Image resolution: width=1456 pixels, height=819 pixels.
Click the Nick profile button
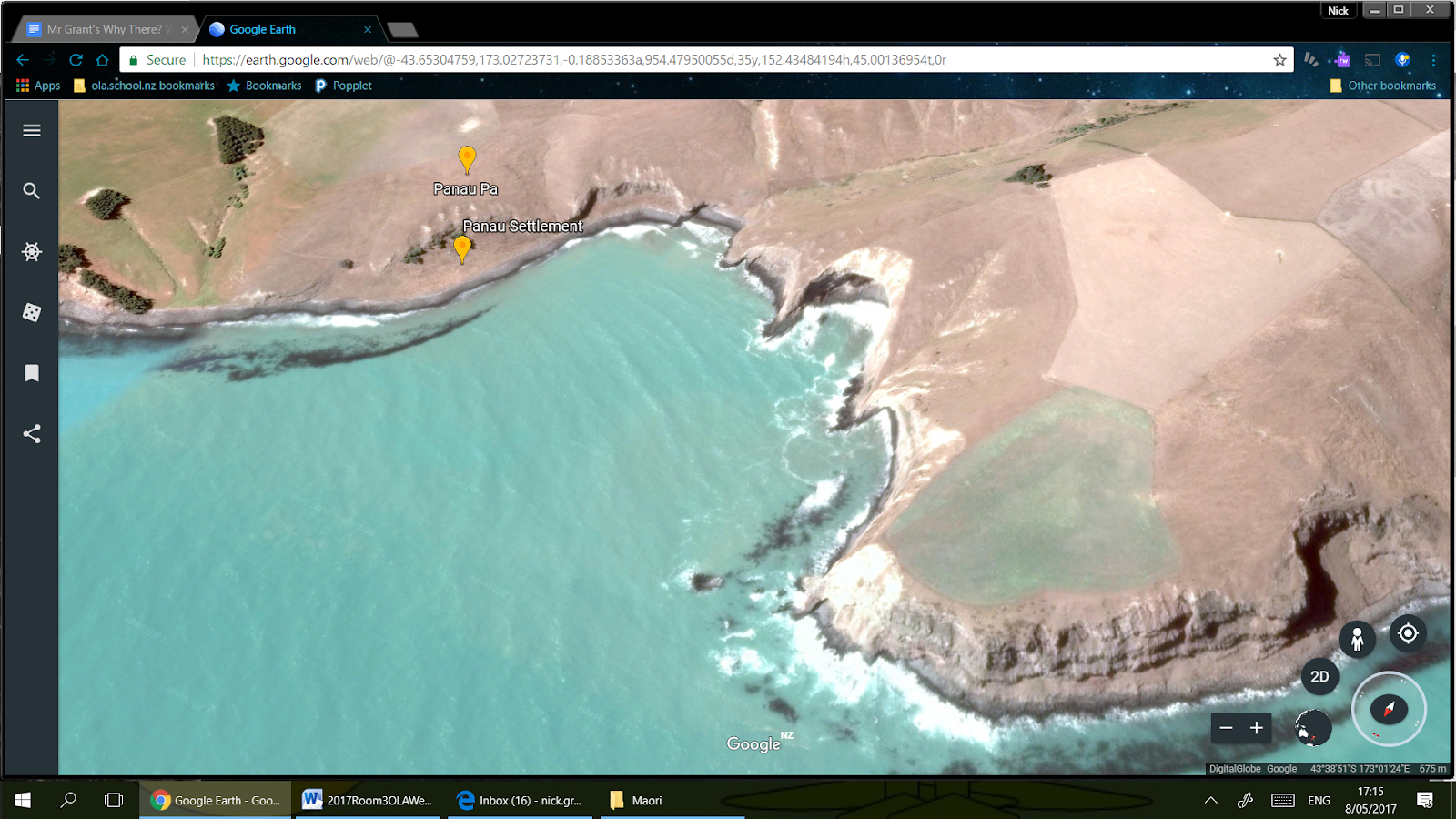pos(1338,10)
